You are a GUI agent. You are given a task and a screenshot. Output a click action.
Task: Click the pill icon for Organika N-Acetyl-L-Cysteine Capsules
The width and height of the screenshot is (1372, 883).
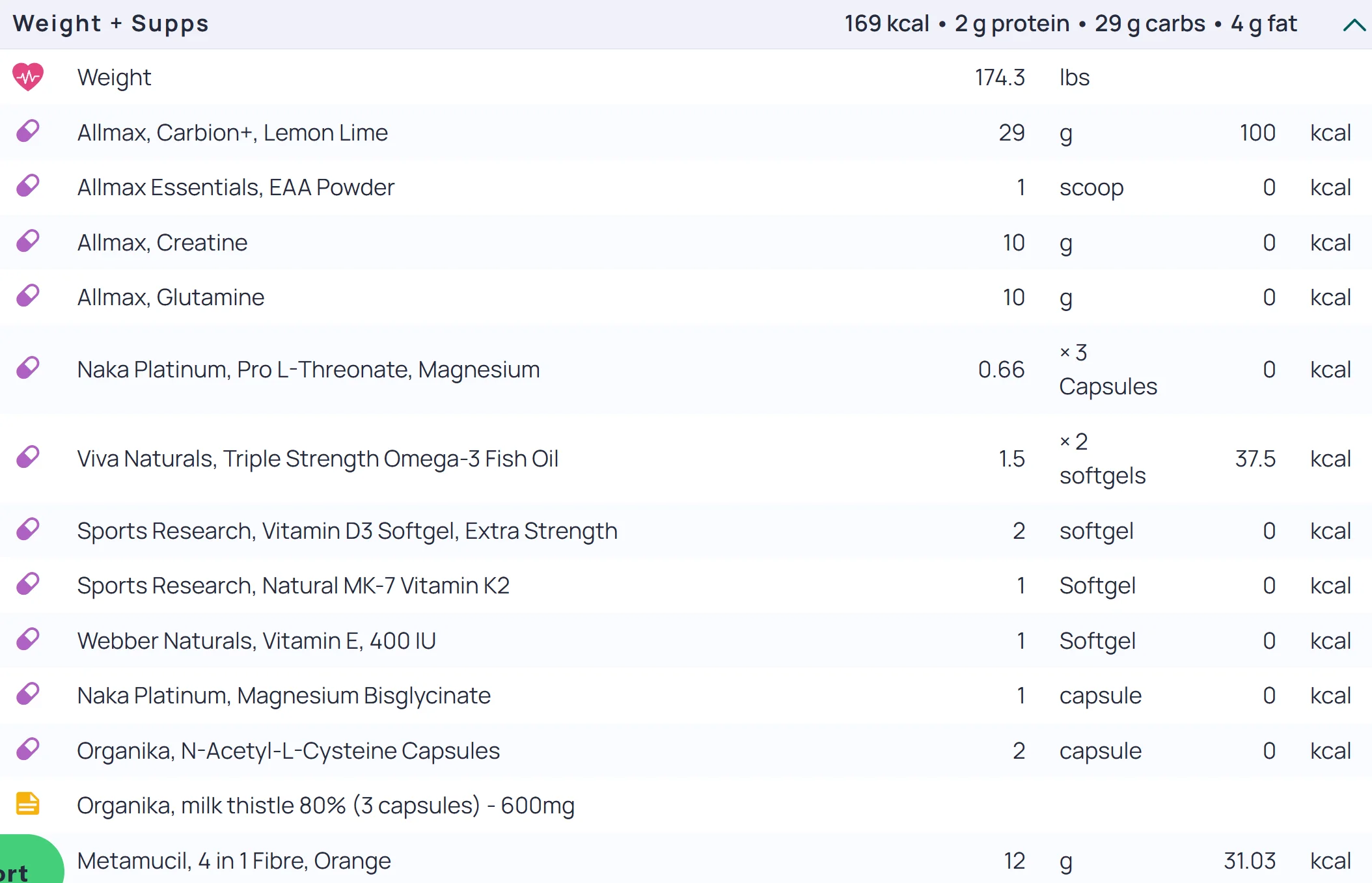(28, 750)
